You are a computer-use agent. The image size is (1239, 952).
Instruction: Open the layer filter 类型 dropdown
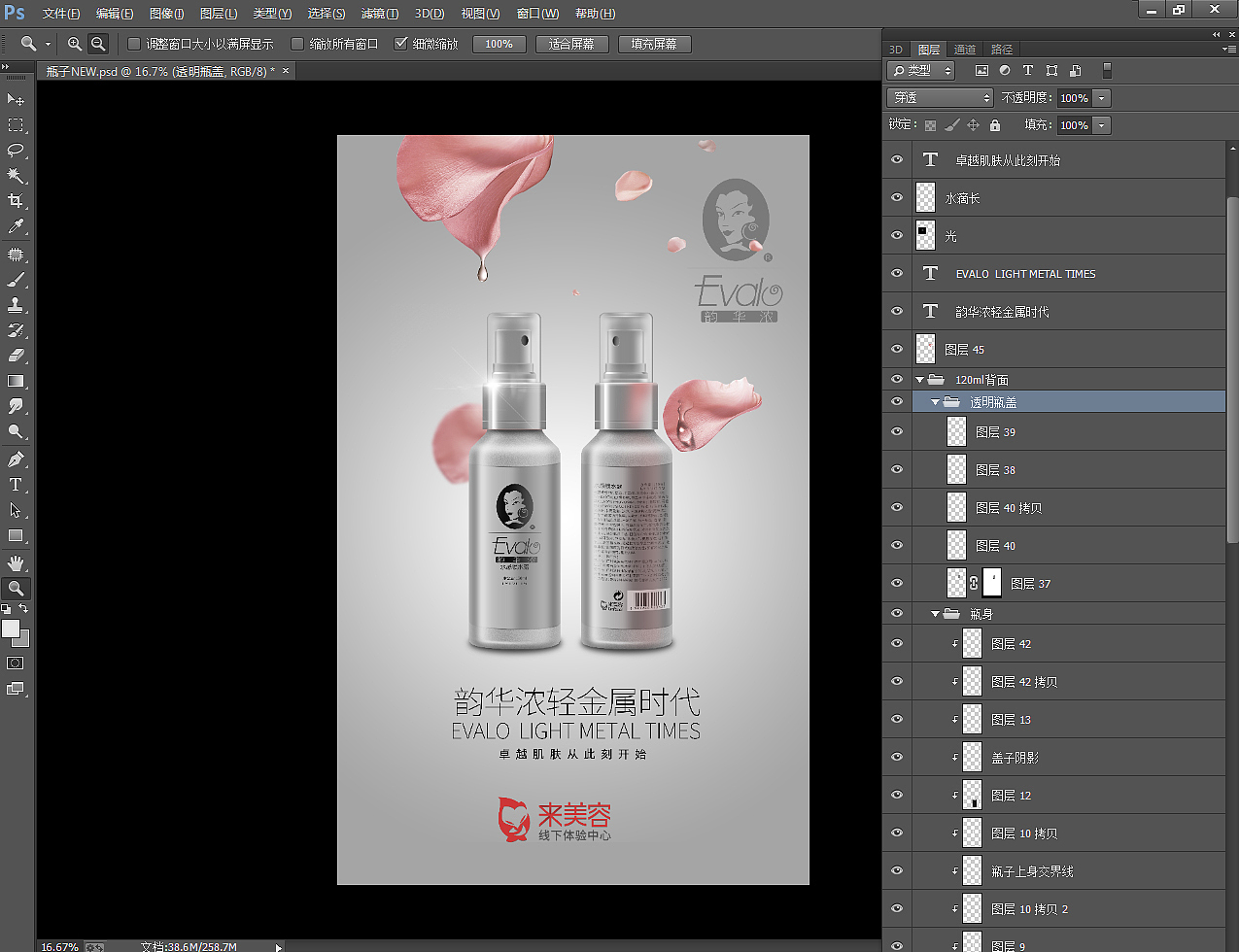921,71
